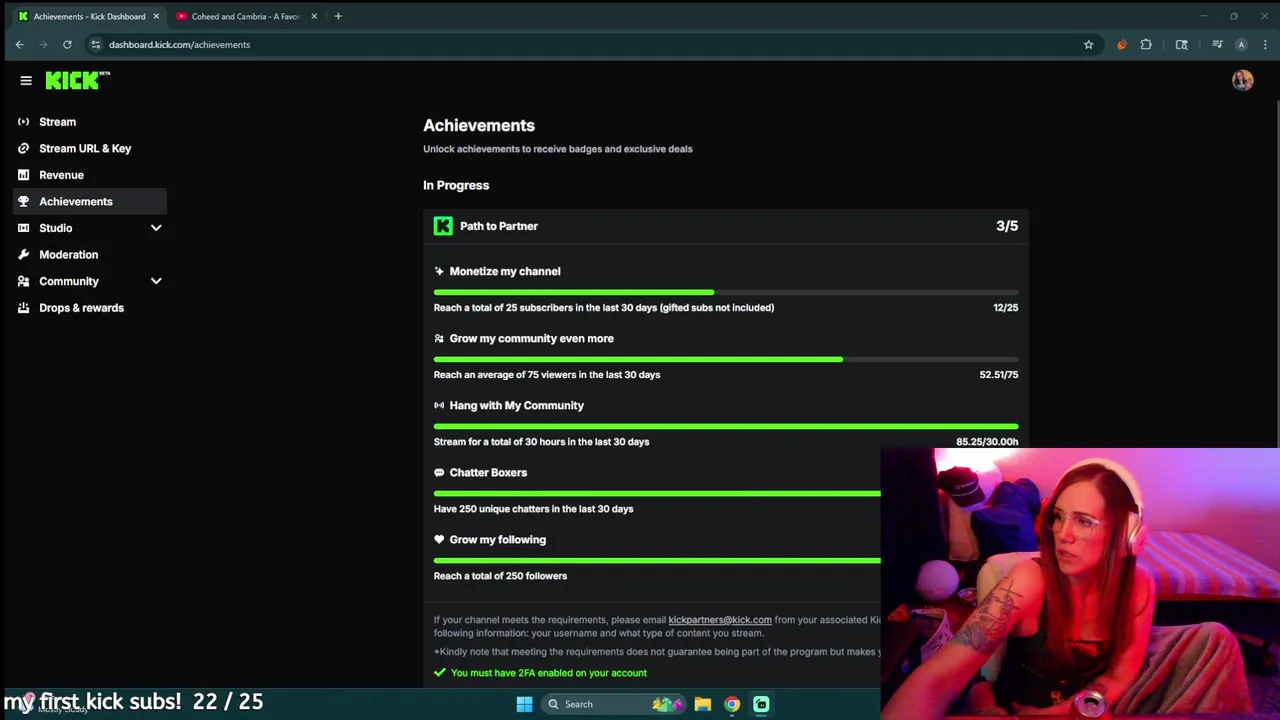Click the 2FA enabled checkmark
The width and height of the screenshot is (1280, 720).
coord(439,673)
